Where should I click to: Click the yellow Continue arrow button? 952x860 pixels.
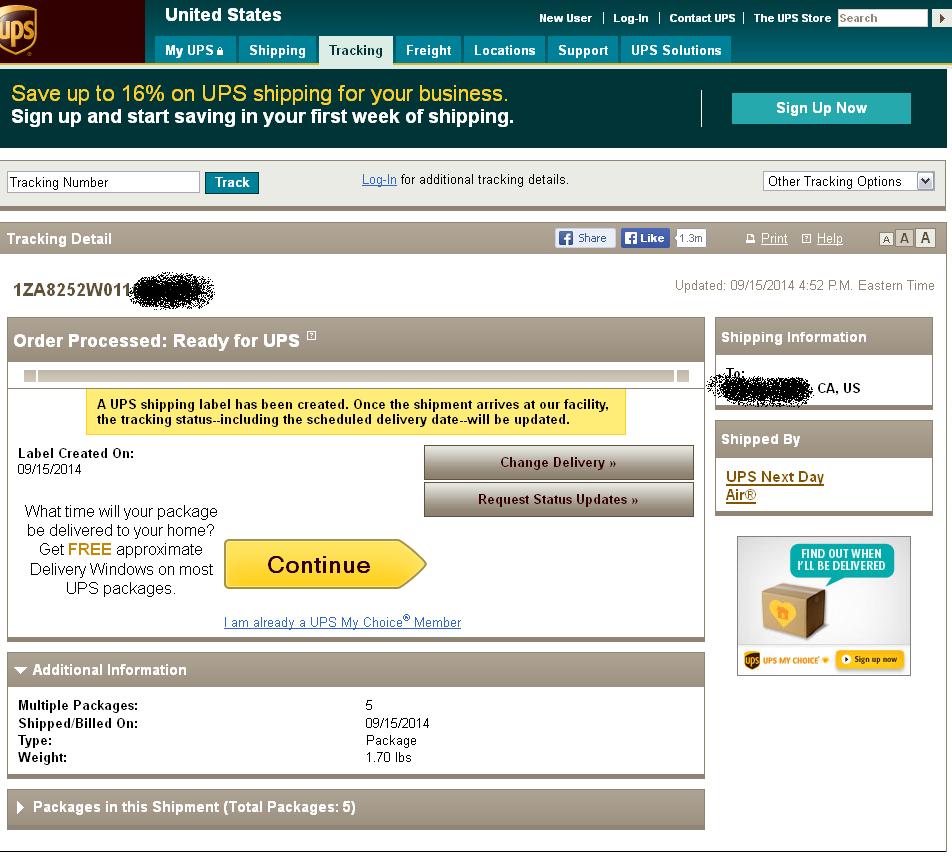coord(325,564)
